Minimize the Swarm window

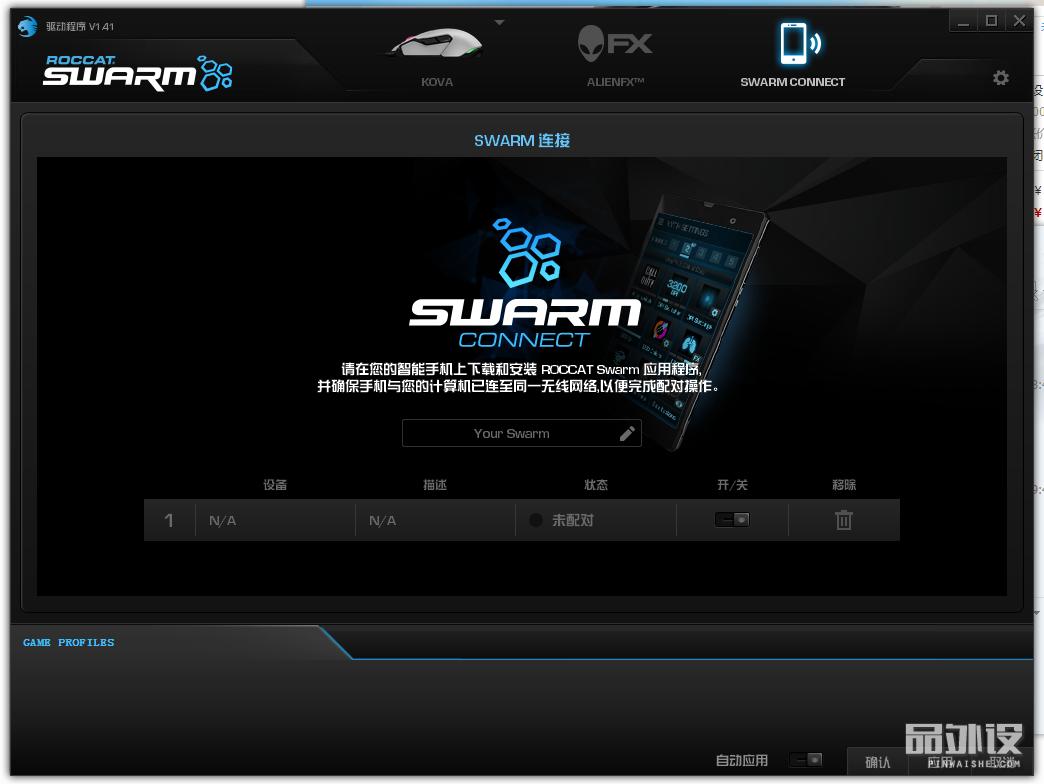(x=963, y=21)
